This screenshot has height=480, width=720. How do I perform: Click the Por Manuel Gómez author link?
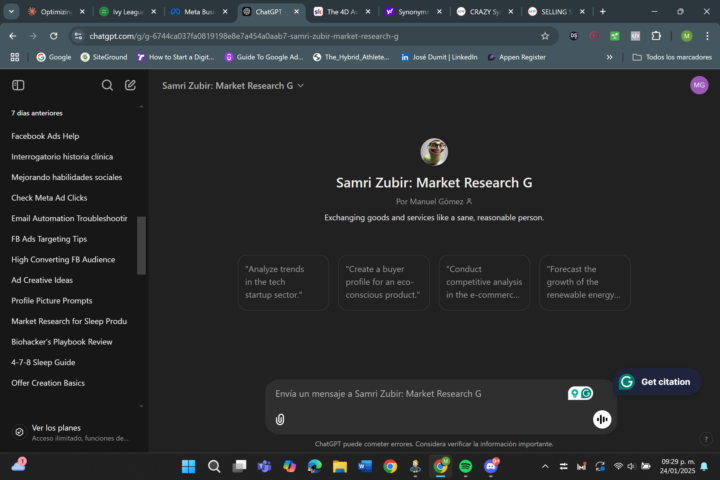coord(434,201)
